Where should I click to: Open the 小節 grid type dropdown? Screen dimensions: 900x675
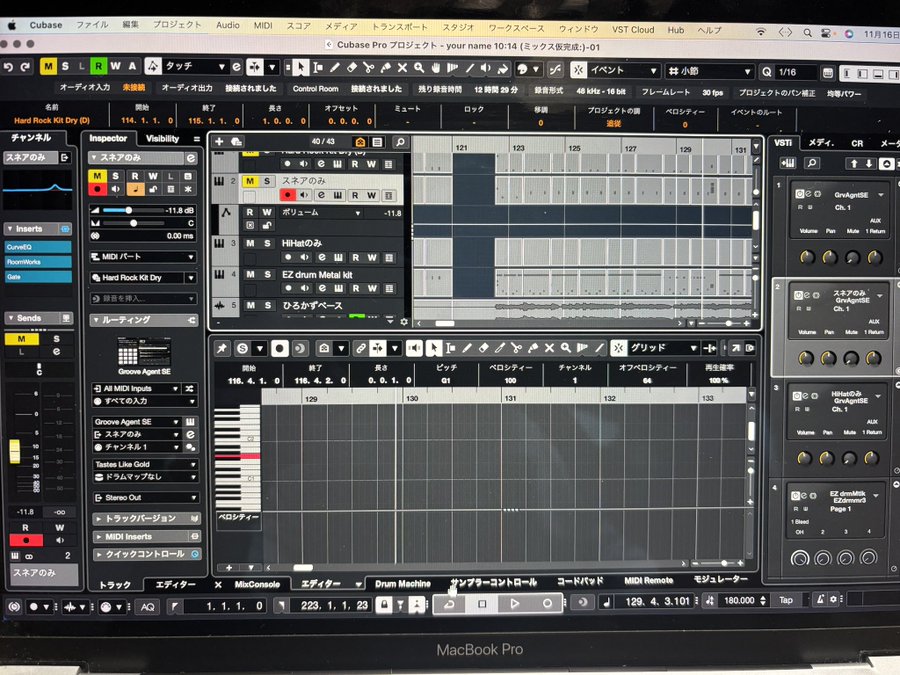(x=709, y=72)
